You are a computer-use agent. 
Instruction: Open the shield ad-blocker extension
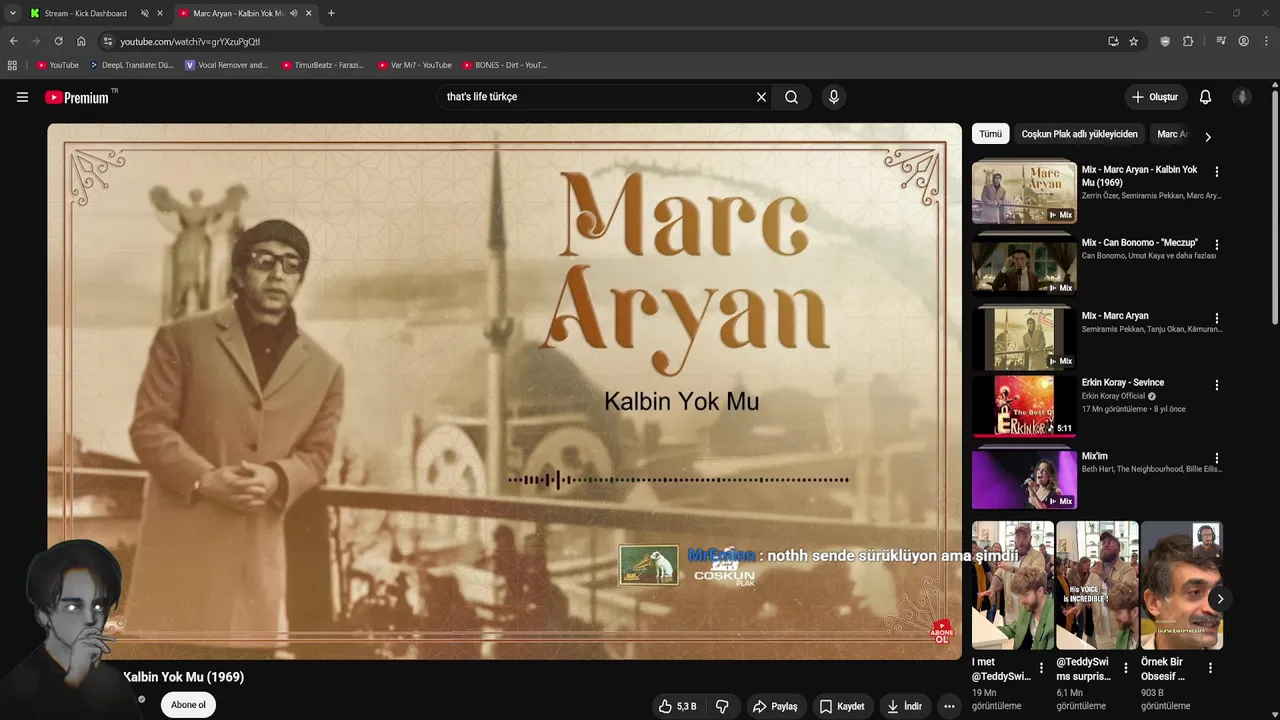point(1165,41)
